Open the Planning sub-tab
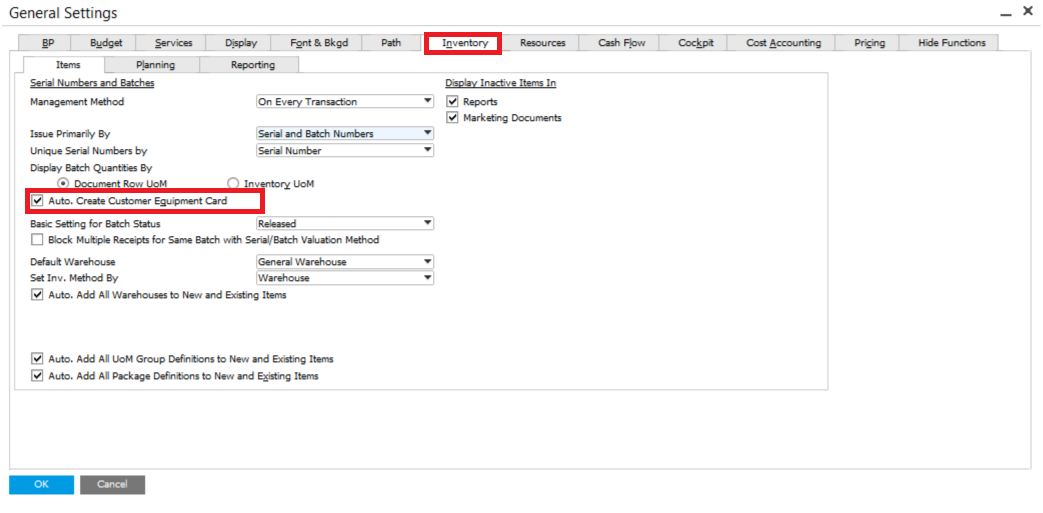Image resolution: width=1043 pixels, height=513 pixels. (155, 65)
